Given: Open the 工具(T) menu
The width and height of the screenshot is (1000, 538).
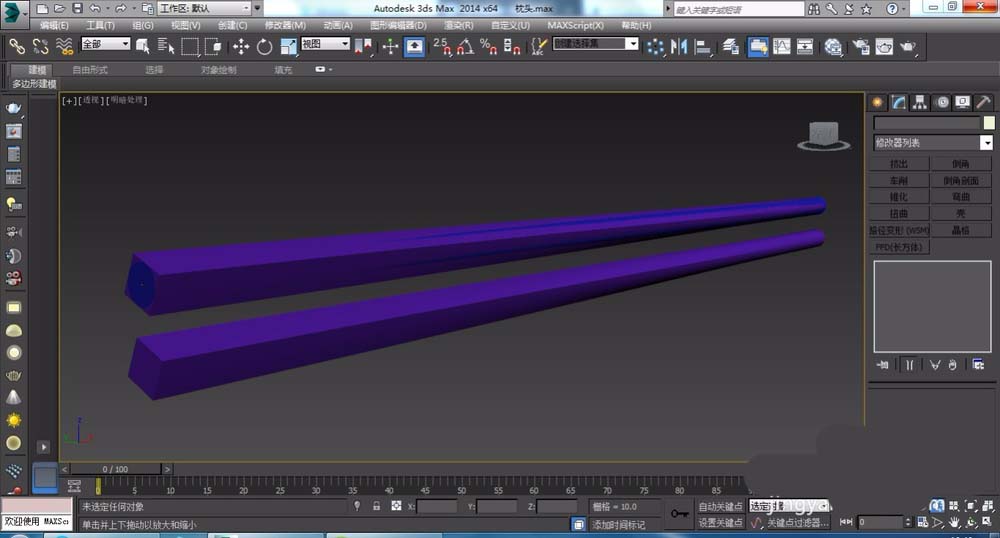Looking at the screenshot, I should (100, 25).
